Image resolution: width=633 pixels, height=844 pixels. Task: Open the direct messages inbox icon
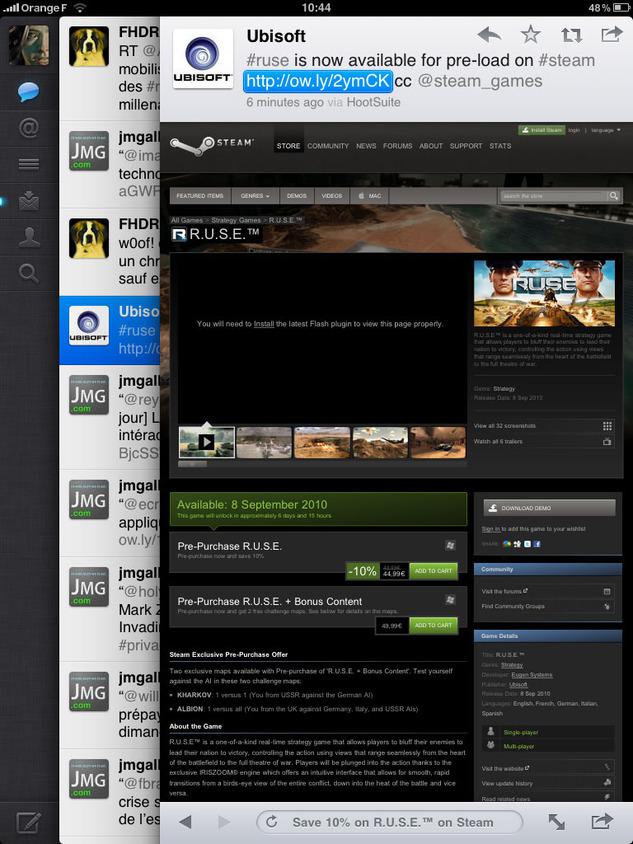[29, 200]
